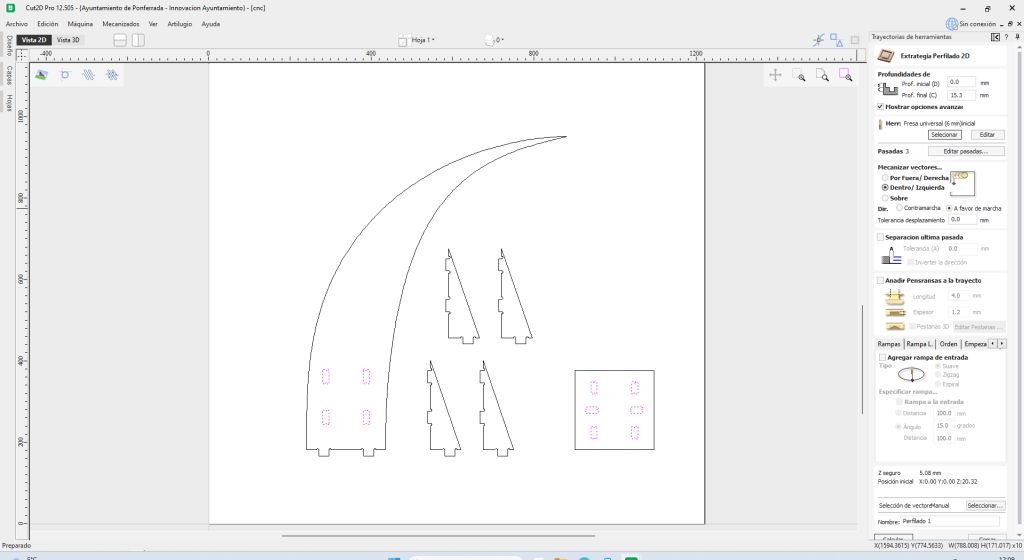Open the Orden tab

pyautogui.click(x=948, y=344)
